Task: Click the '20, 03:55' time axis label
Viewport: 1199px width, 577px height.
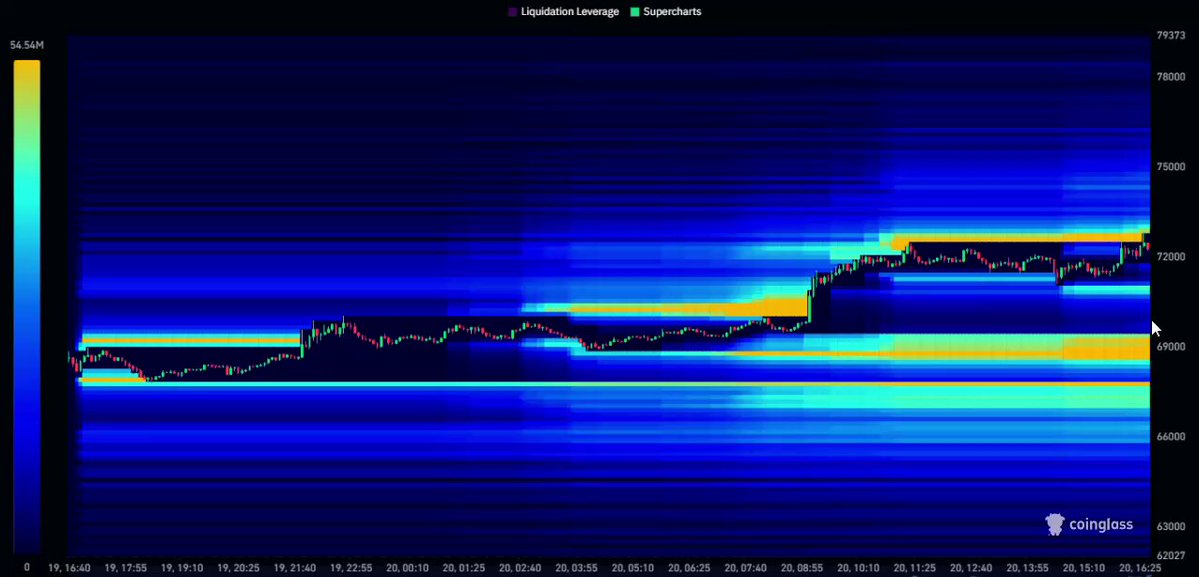Action: (x=578, y=568)
